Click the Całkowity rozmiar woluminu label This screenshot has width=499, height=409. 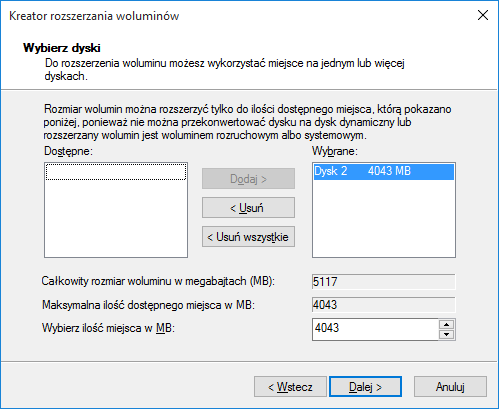[158, 281]
